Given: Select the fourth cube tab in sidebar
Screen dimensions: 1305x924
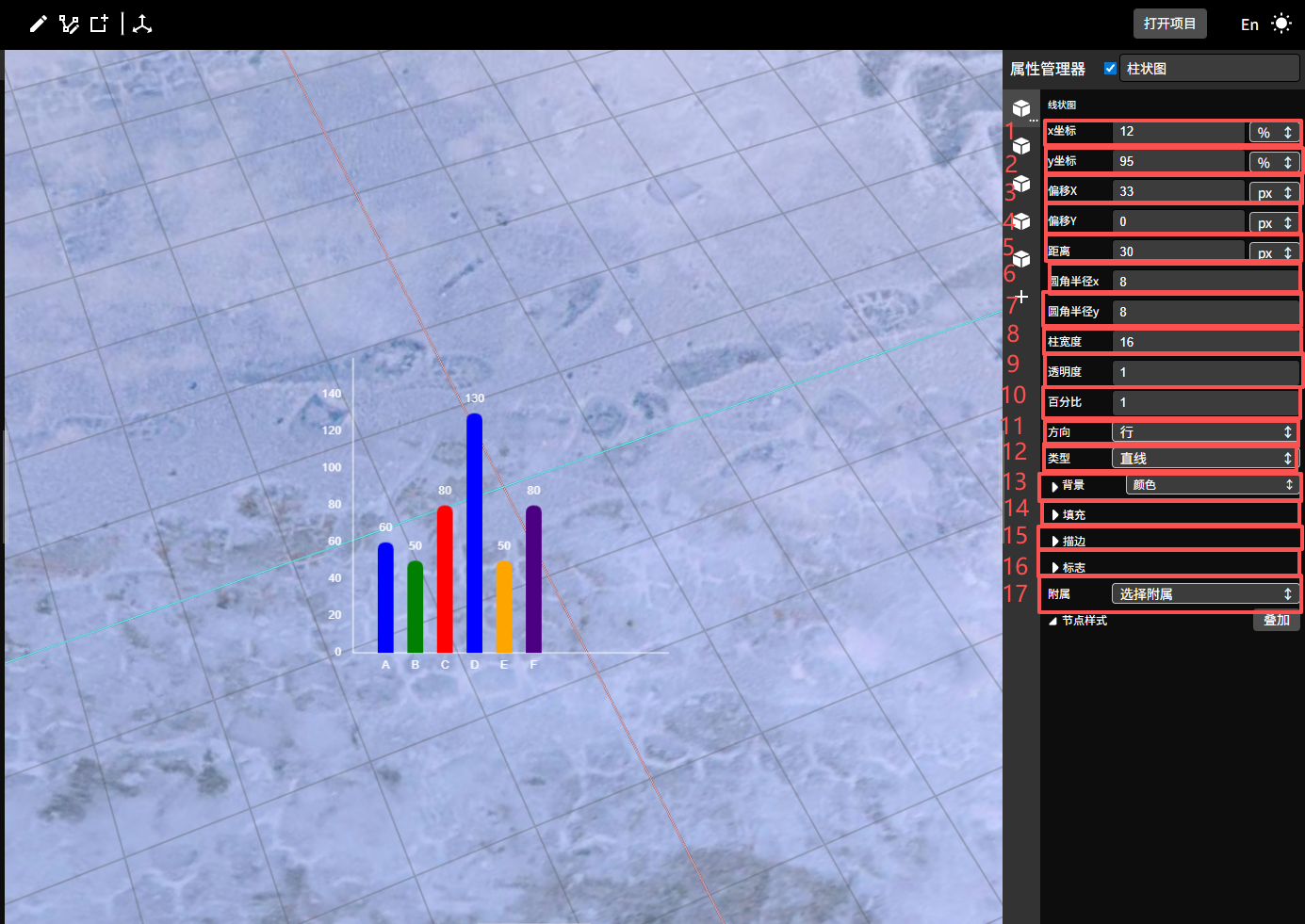Looking at the screenshot, I should pyautogui.click(x=1021, y=221).
